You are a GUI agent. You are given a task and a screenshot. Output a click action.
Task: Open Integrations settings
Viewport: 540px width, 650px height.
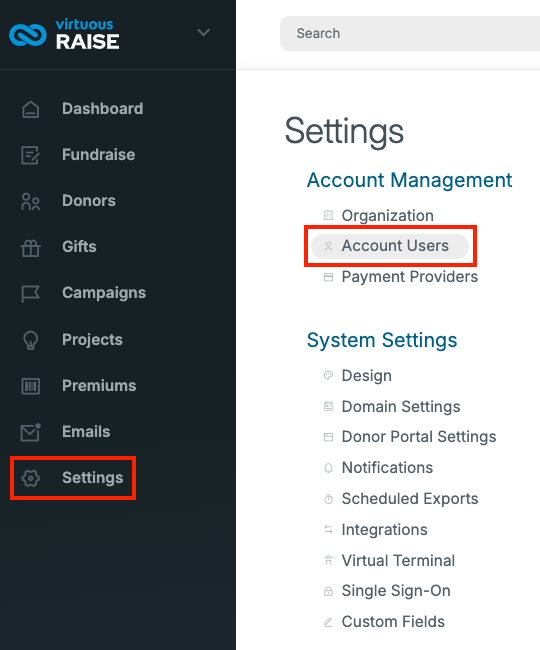point(385,530)
